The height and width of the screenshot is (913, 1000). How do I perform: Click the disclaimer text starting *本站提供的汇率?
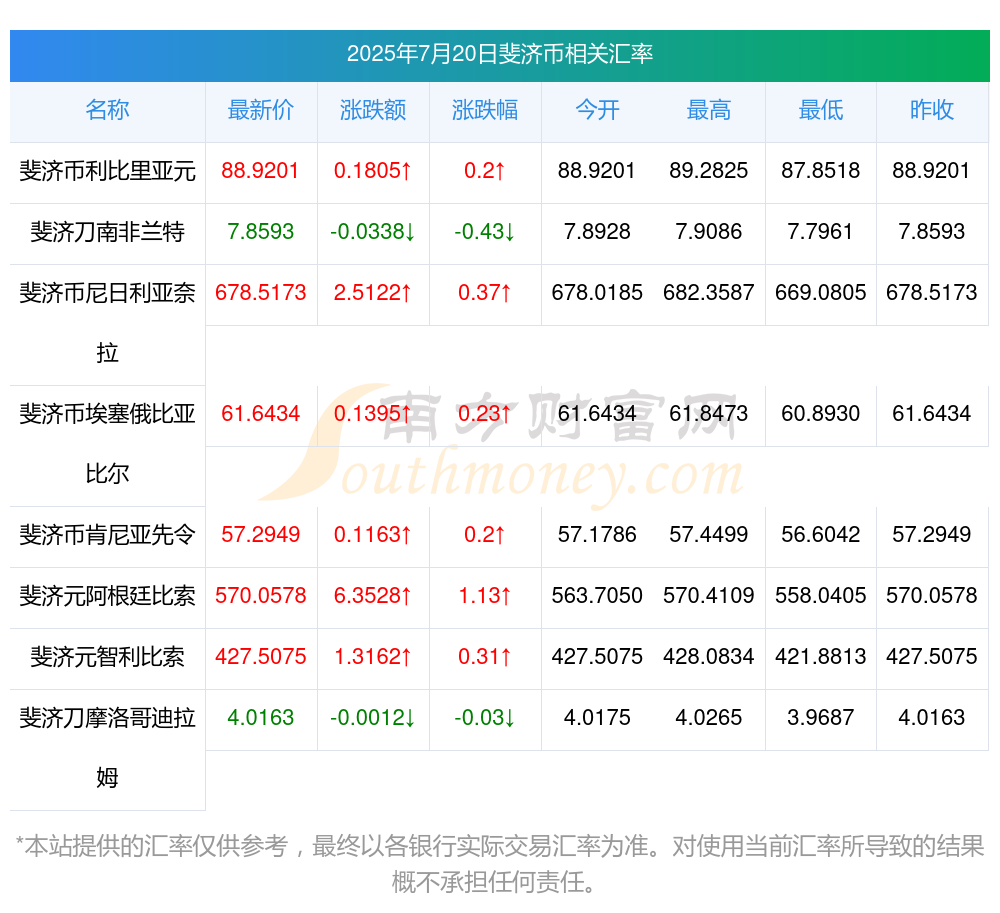pyautogui.click(x=499, y=865)
